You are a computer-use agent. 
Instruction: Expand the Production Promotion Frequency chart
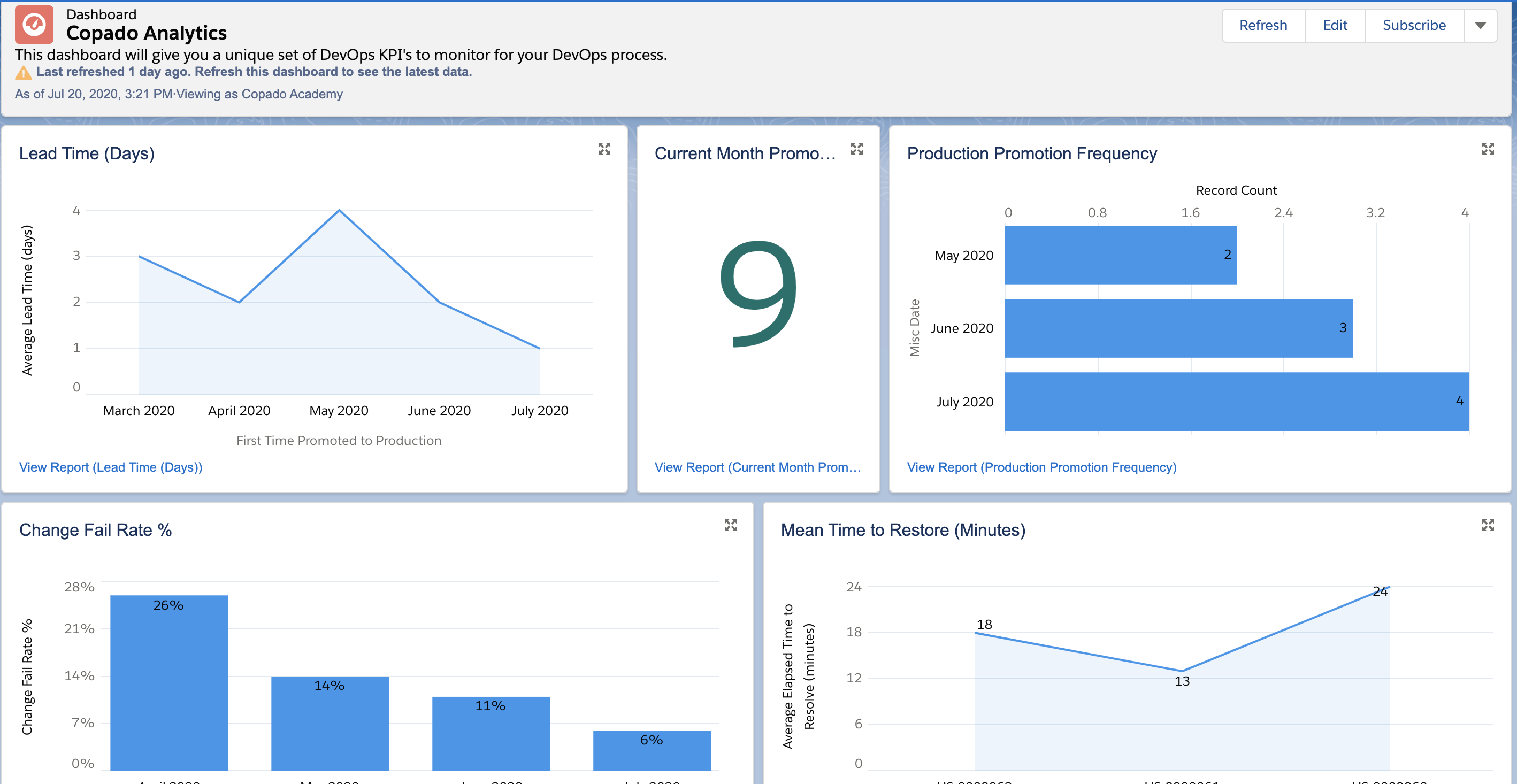point(1488,149)
